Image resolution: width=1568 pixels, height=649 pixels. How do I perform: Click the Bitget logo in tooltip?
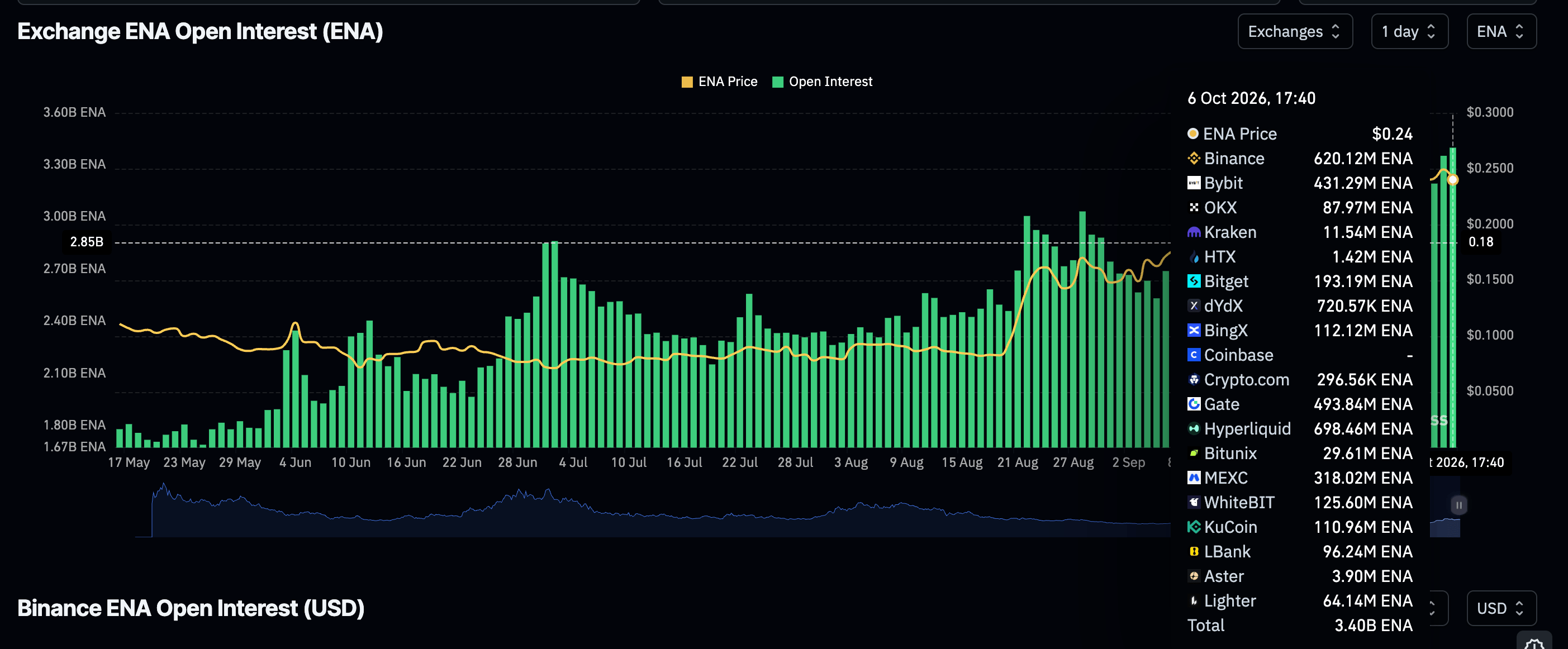tap(1194, 281)
